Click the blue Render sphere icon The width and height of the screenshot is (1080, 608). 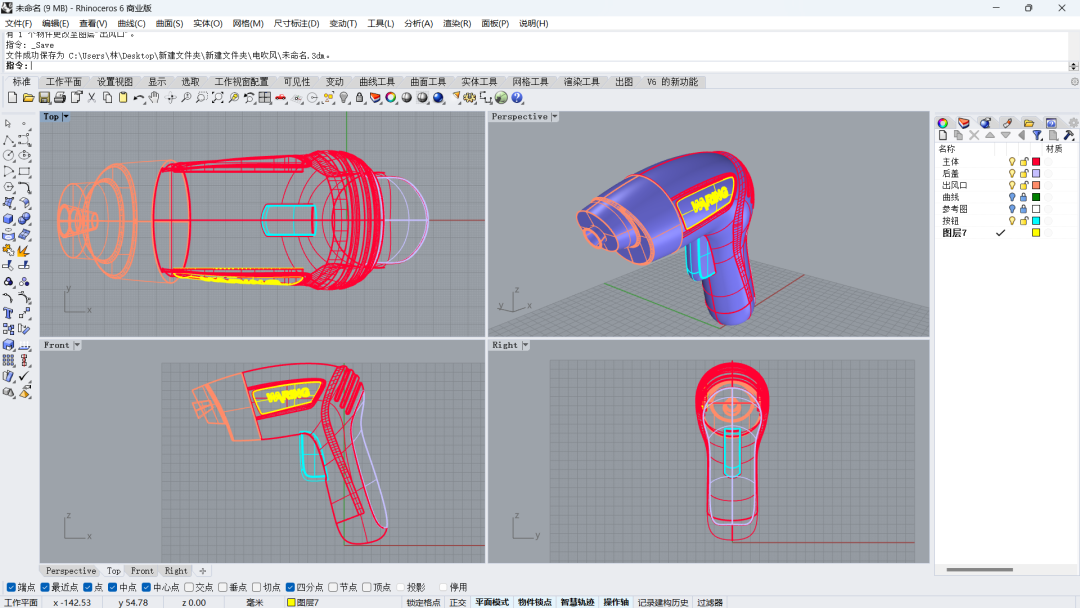(x=438, y=98)
